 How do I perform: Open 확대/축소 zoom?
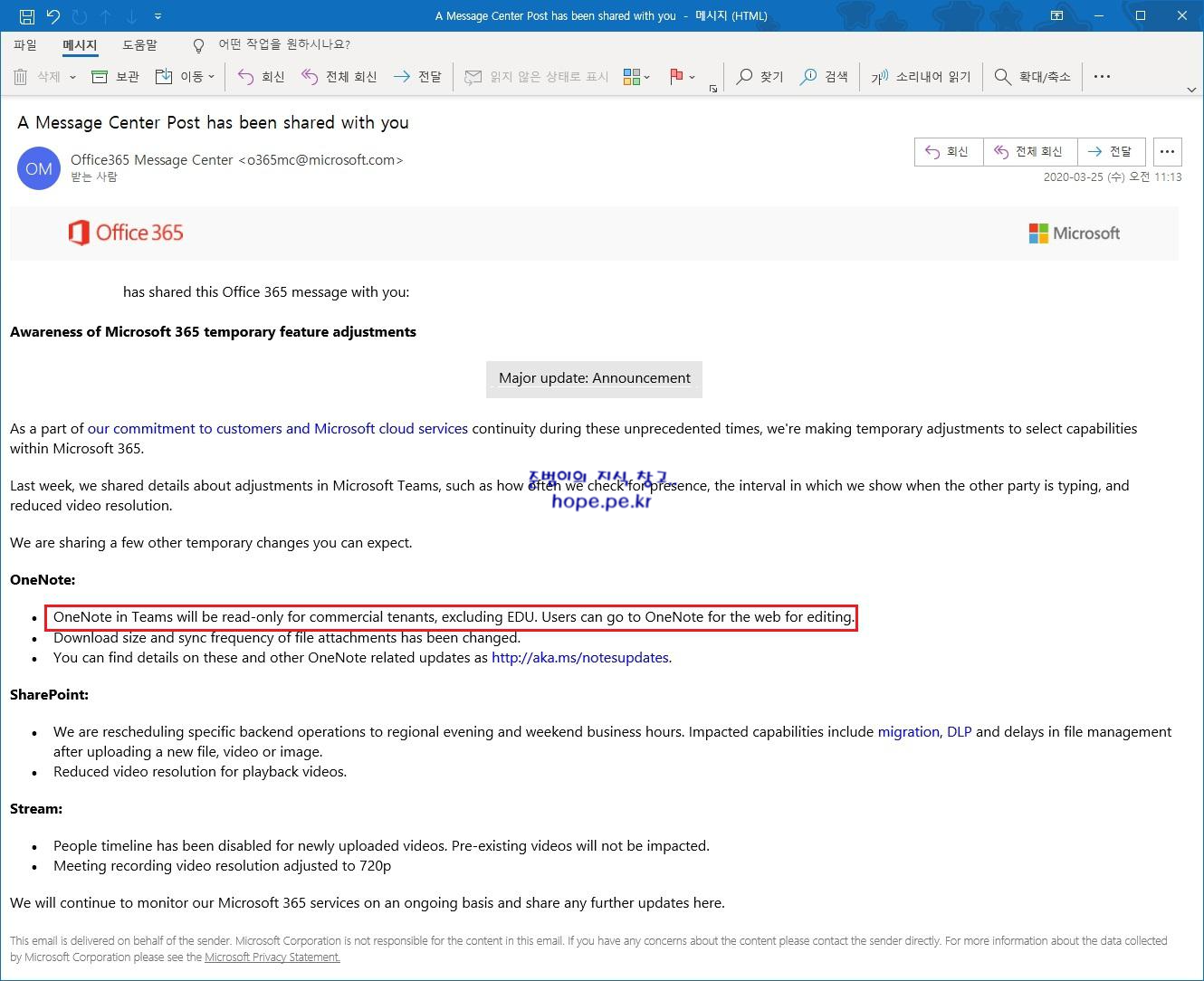tap(1033, 77)
